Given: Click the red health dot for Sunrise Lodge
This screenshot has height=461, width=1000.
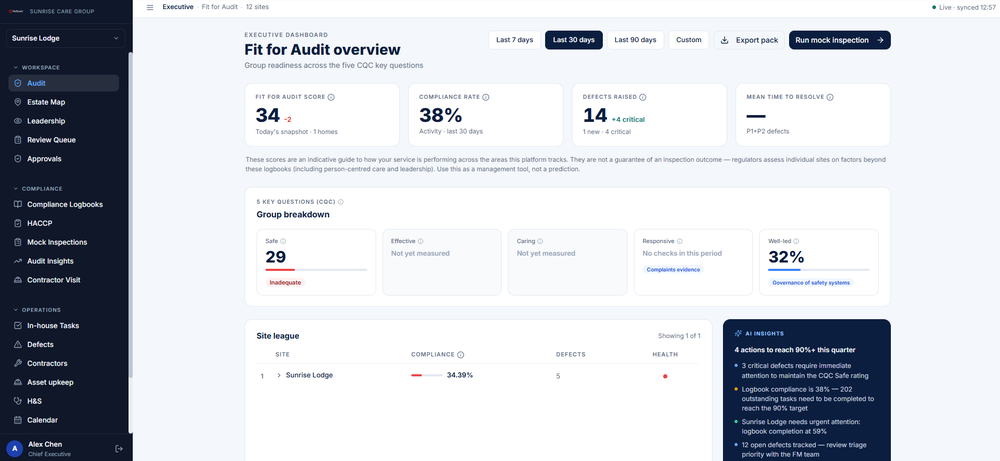Looking at the screenshot, I should pos(665,376).
